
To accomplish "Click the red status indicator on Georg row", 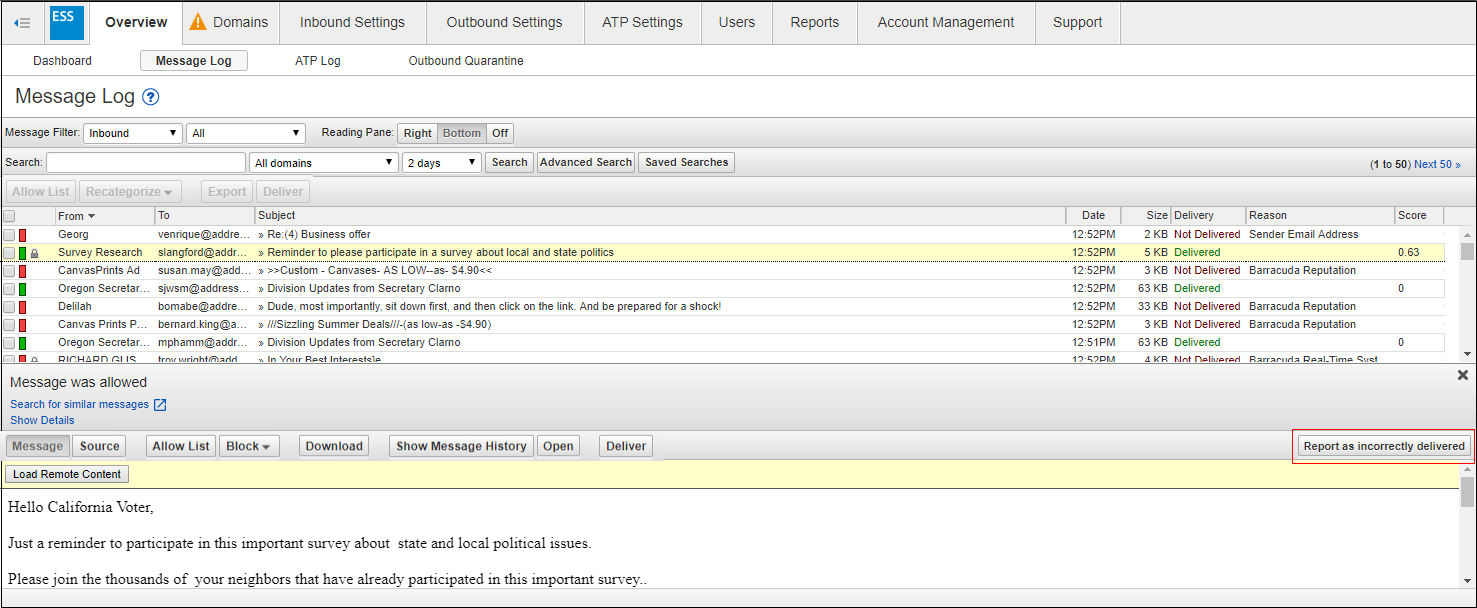I will coord(22,235).
